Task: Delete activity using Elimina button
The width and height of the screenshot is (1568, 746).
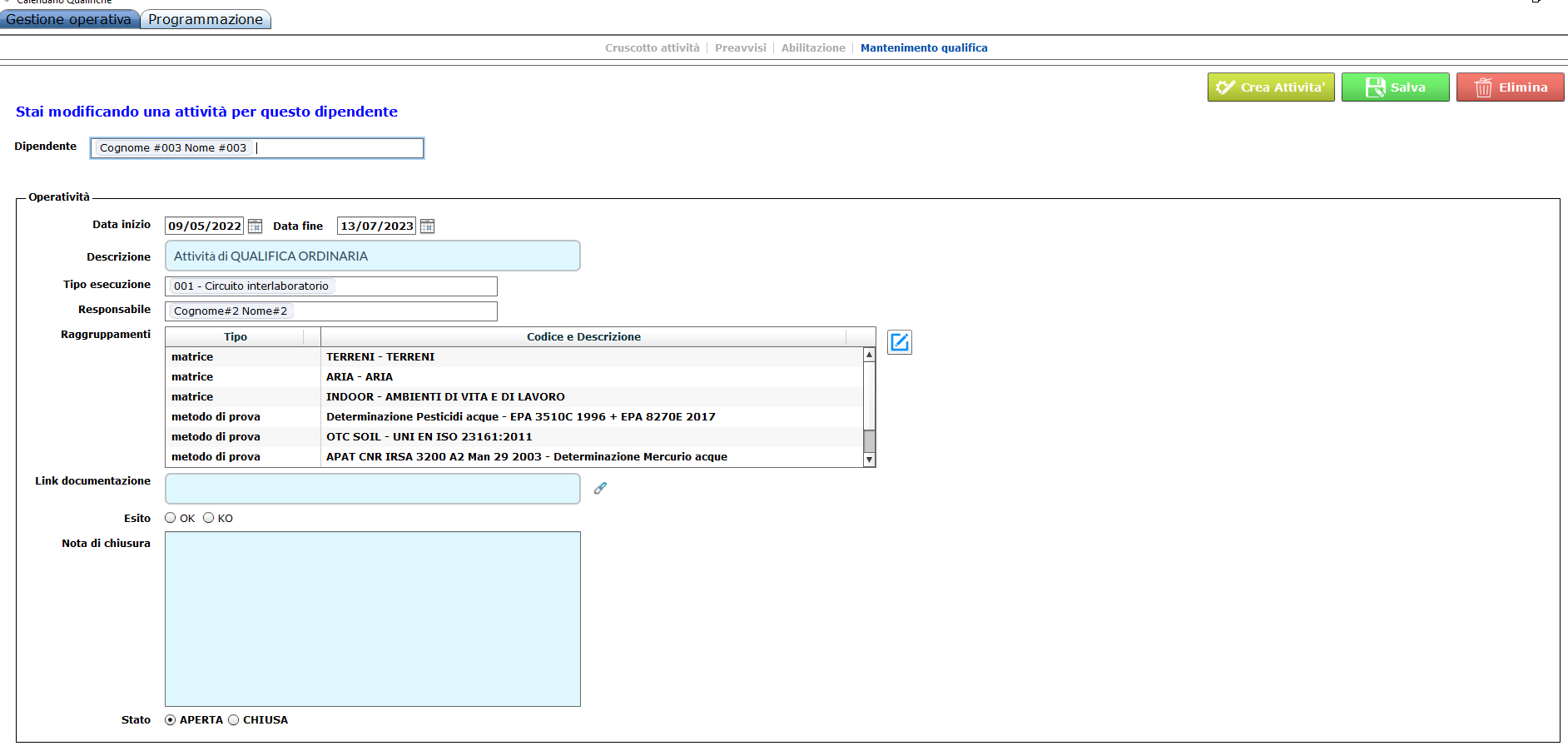Action: coord(1510,87)
